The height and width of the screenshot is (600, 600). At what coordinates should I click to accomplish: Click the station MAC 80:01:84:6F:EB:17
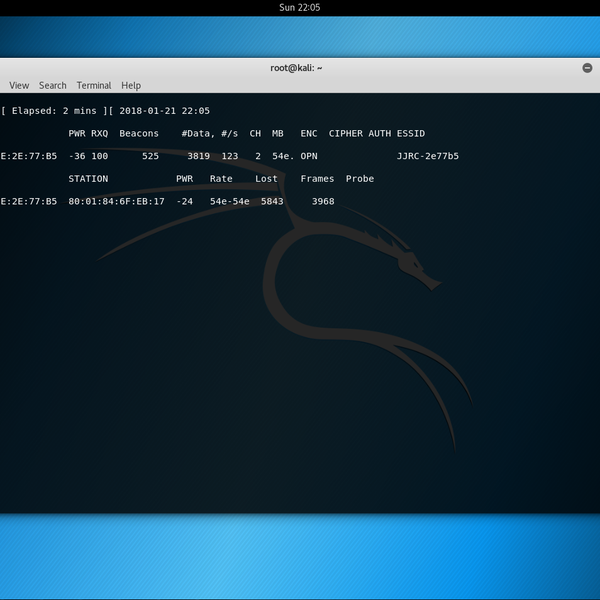(116, 201)
